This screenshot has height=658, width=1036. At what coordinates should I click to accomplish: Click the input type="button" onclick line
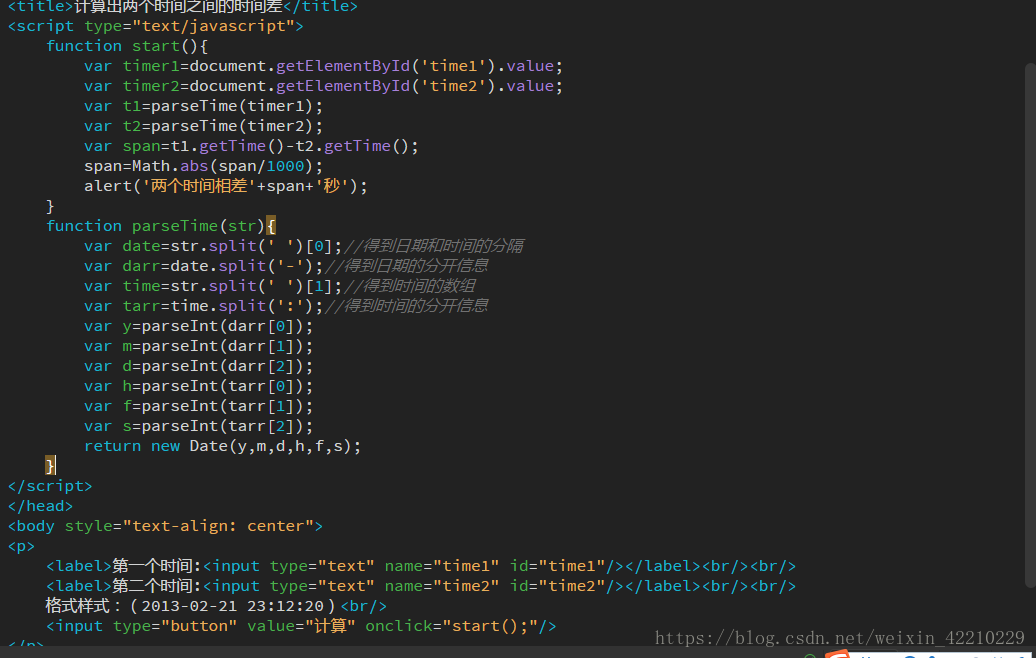301,626
